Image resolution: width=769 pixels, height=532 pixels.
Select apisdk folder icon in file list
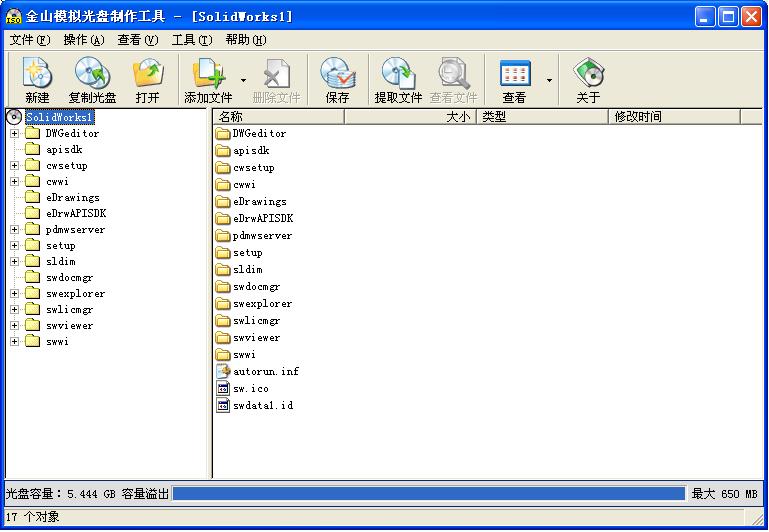[x=223, y=151]
